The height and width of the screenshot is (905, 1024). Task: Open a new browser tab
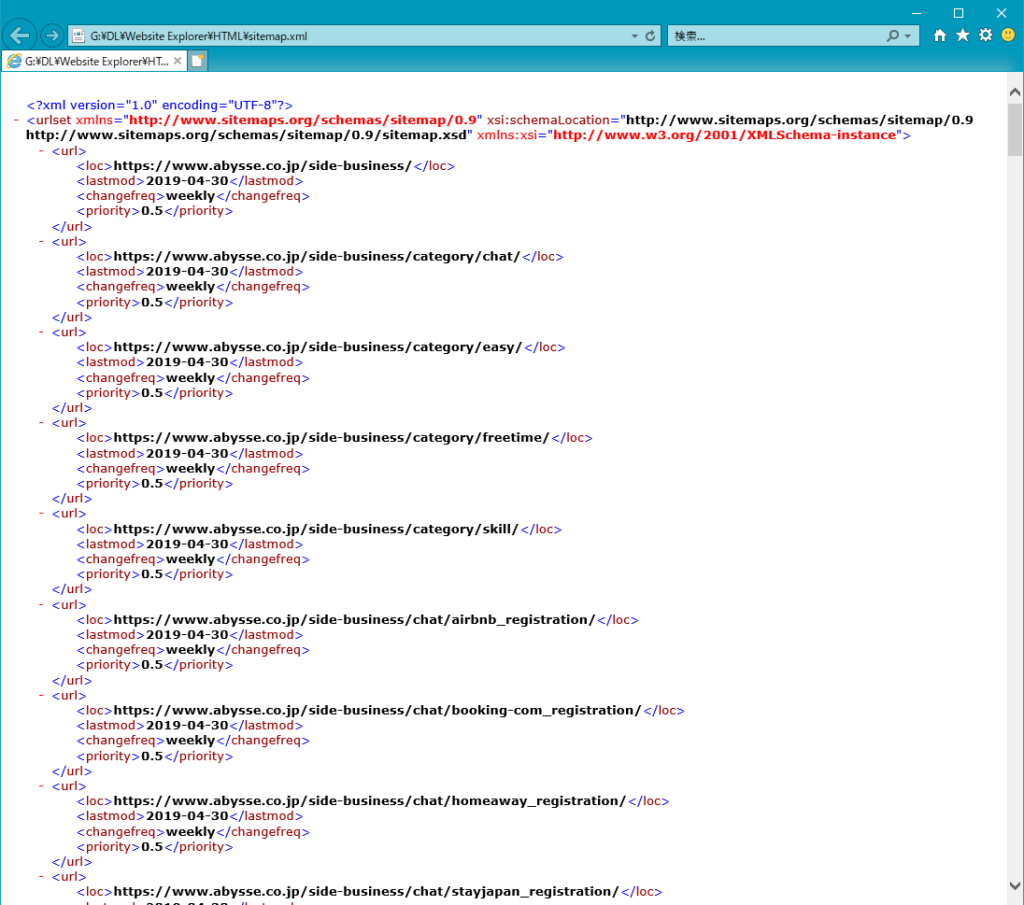(196, 60)
